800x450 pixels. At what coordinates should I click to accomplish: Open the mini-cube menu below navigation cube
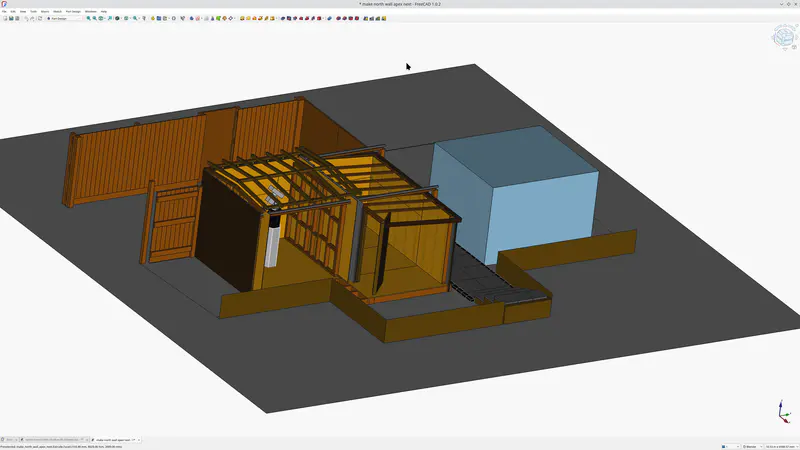[794, 47]
